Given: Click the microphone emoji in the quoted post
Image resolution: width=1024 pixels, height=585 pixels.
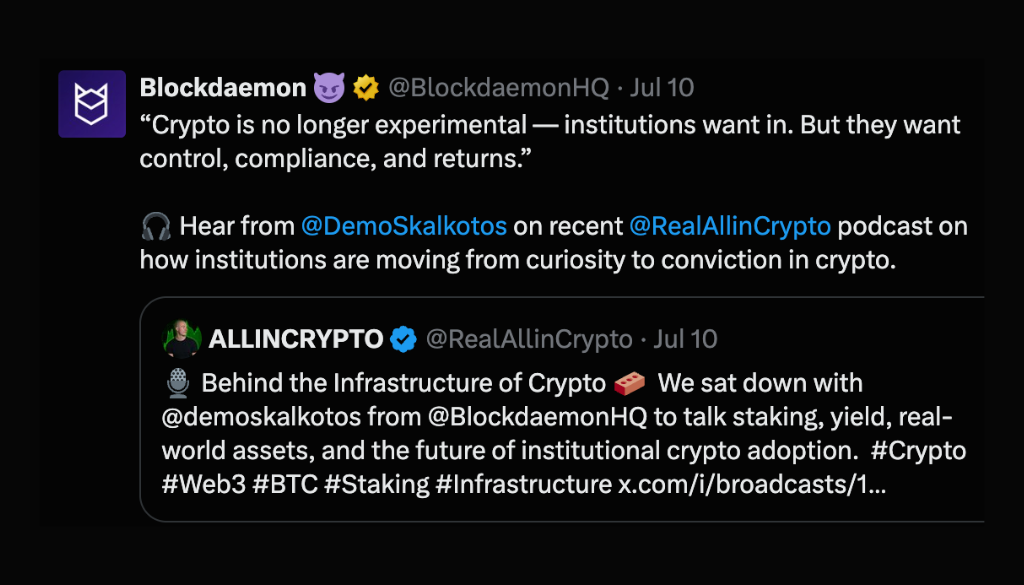Looking at the screenshot, I should coord(177,384).
